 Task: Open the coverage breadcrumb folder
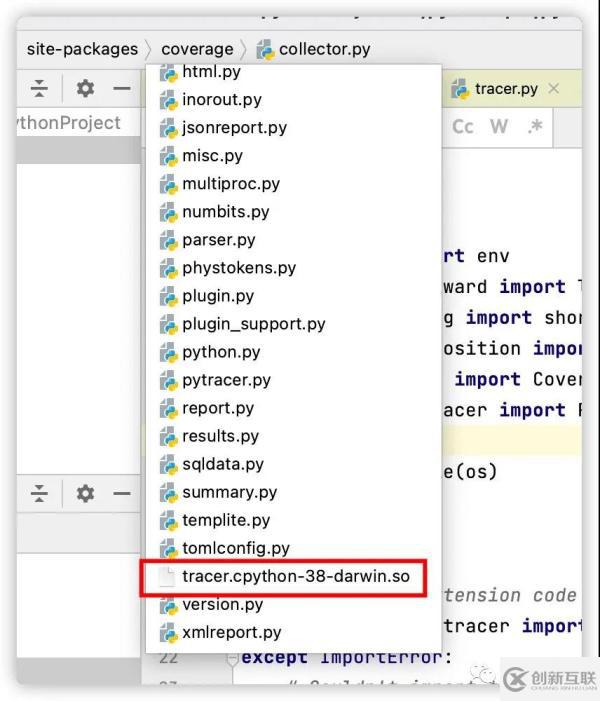[197, 49]
